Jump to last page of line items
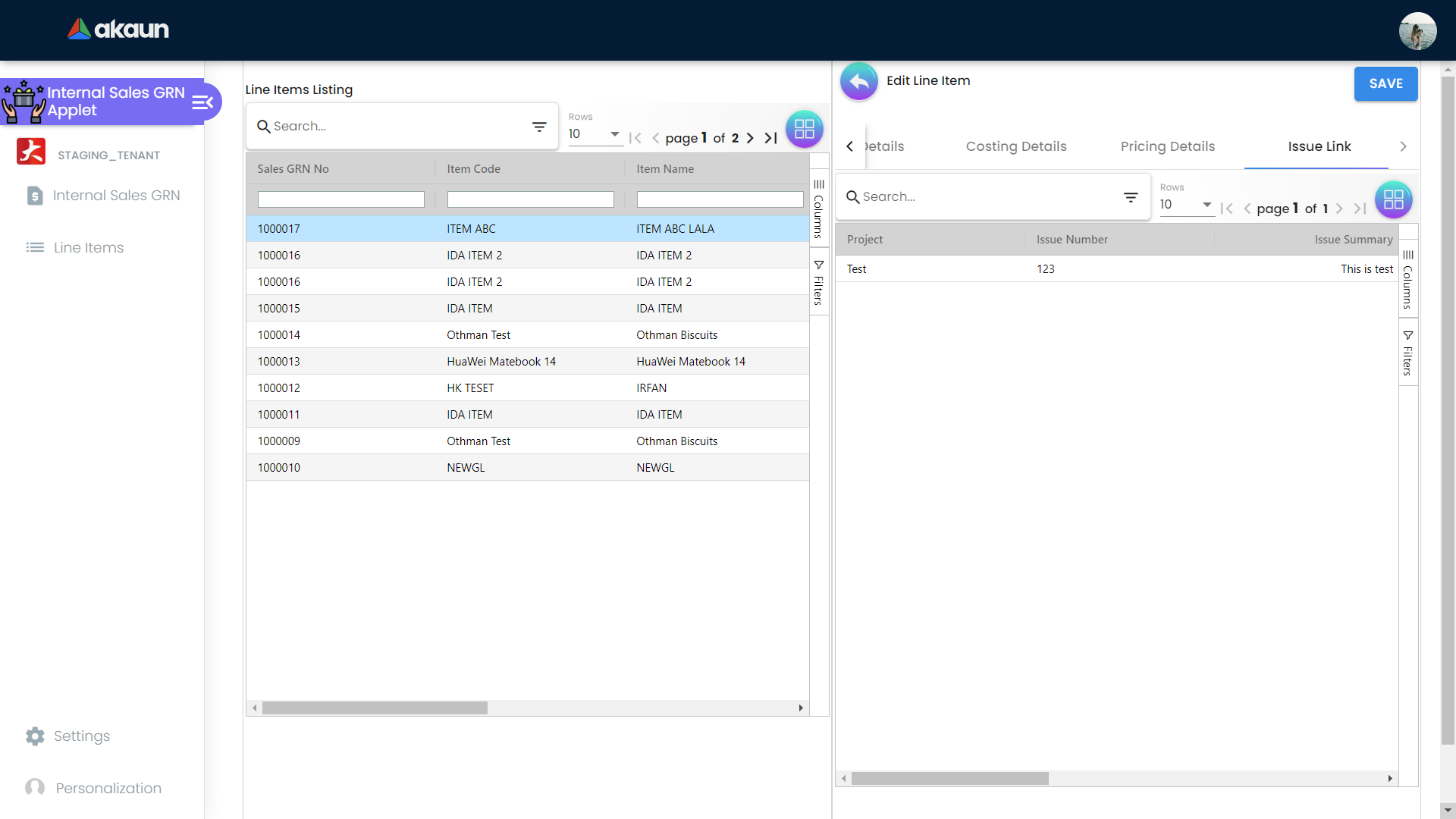Image resolution: width=1456 pixels, height=819 pixels. tap(770, 138)
